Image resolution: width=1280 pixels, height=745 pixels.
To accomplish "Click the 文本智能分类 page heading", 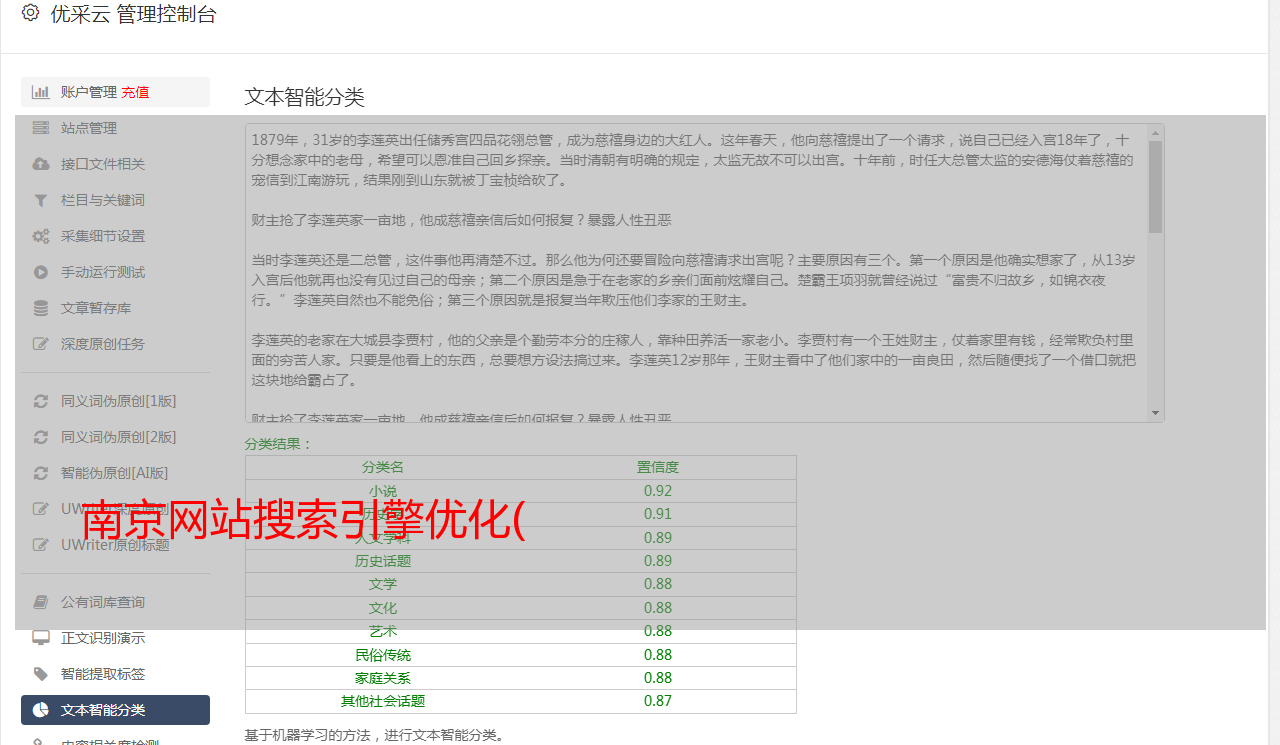I will coord(305,97).
